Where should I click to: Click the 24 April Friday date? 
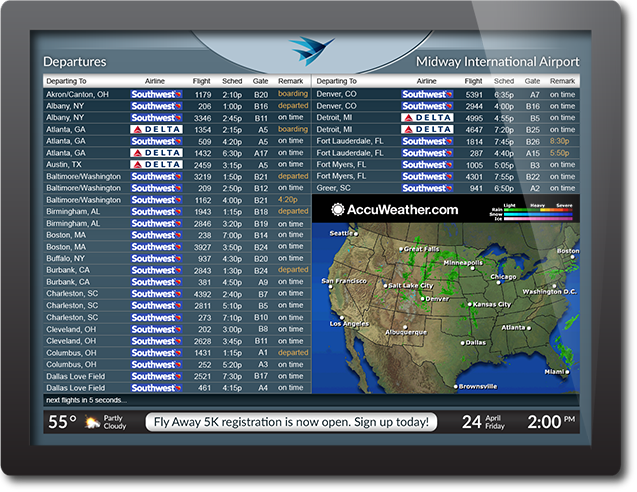pyautogui.click(x=483, y=422)
